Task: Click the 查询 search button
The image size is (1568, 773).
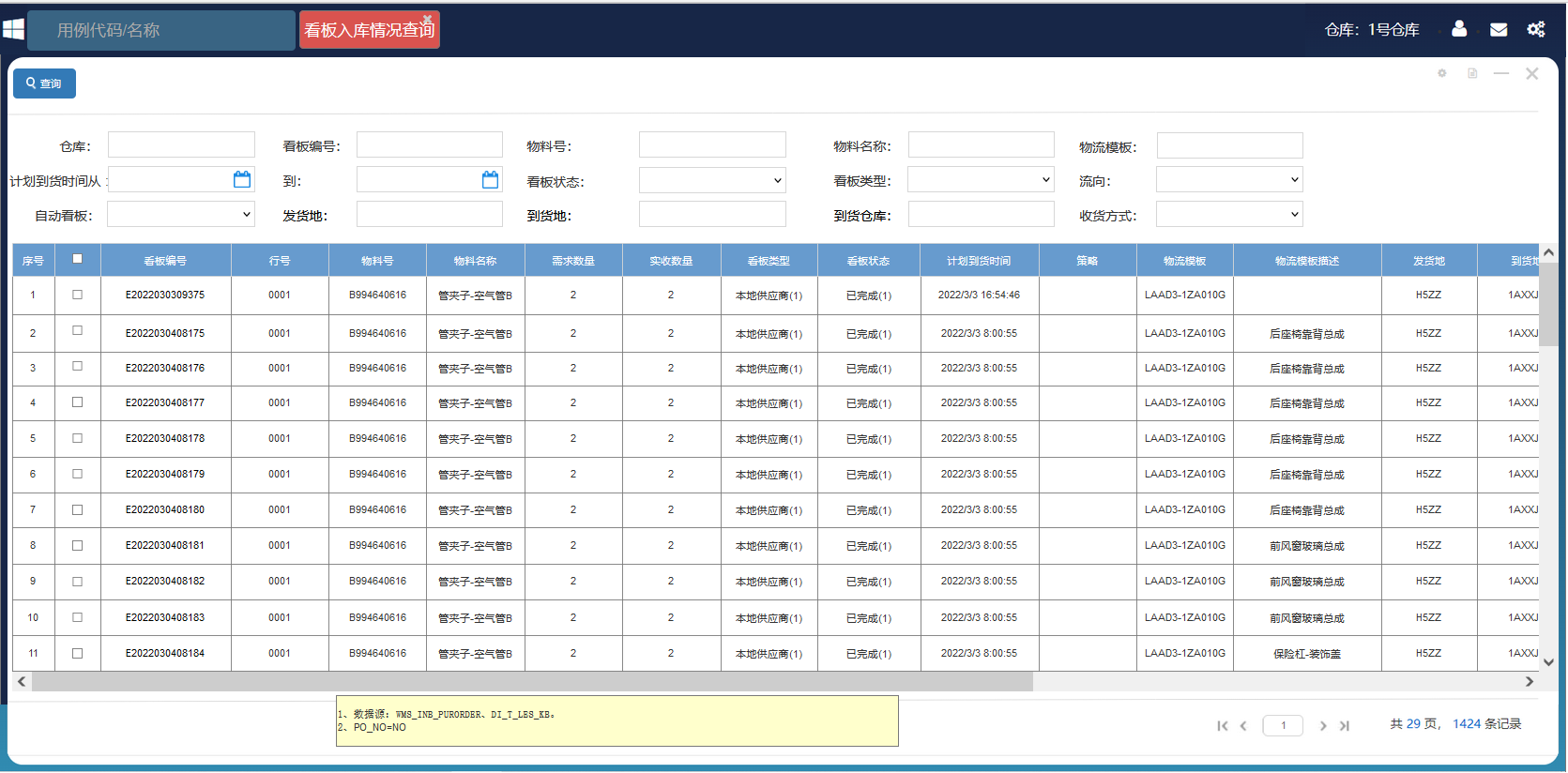Action: click(x=44, y=83)
